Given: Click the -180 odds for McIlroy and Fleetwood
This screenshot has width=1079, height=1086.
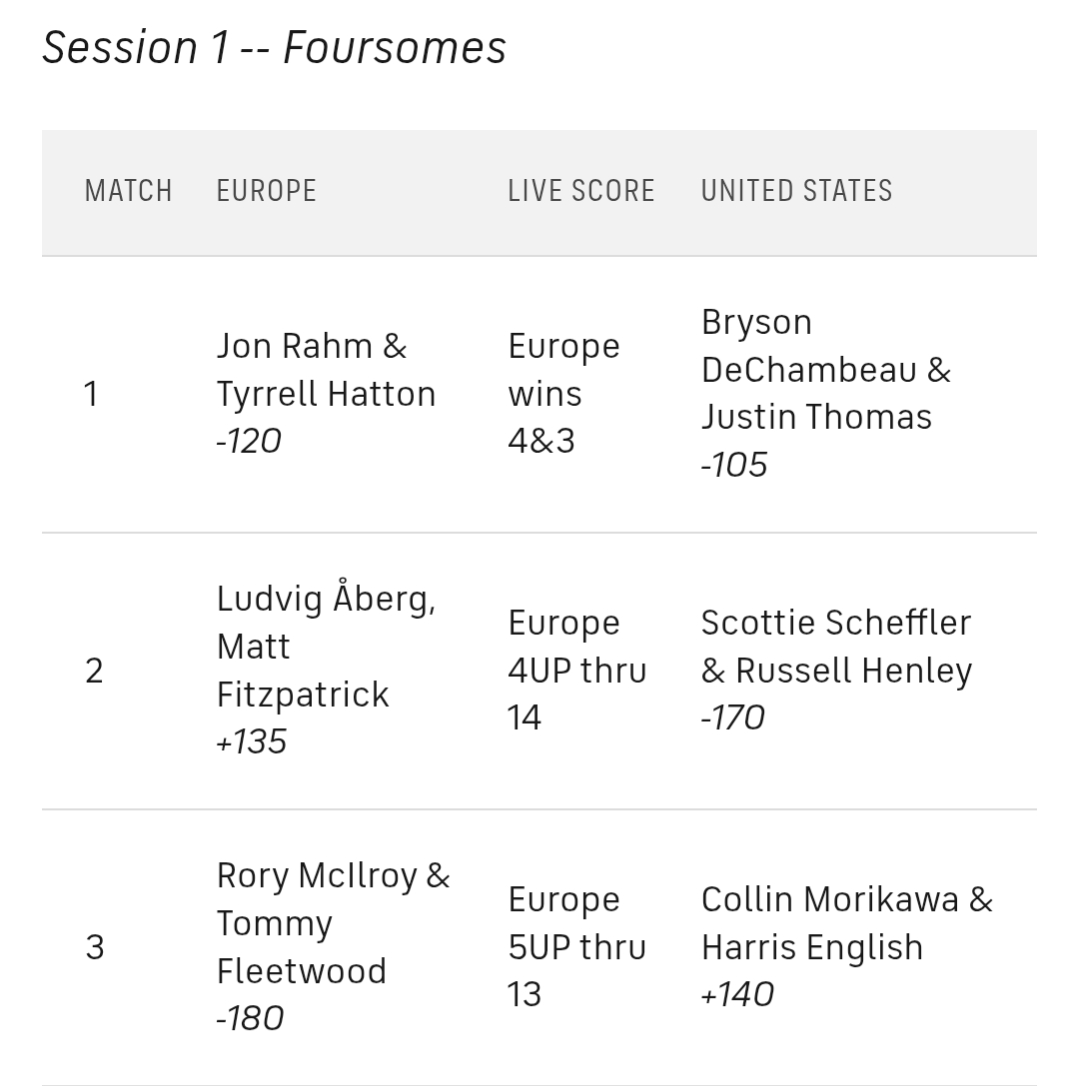Looking at the screenshot, I should pyautogui.click(x=249, y=1019).
